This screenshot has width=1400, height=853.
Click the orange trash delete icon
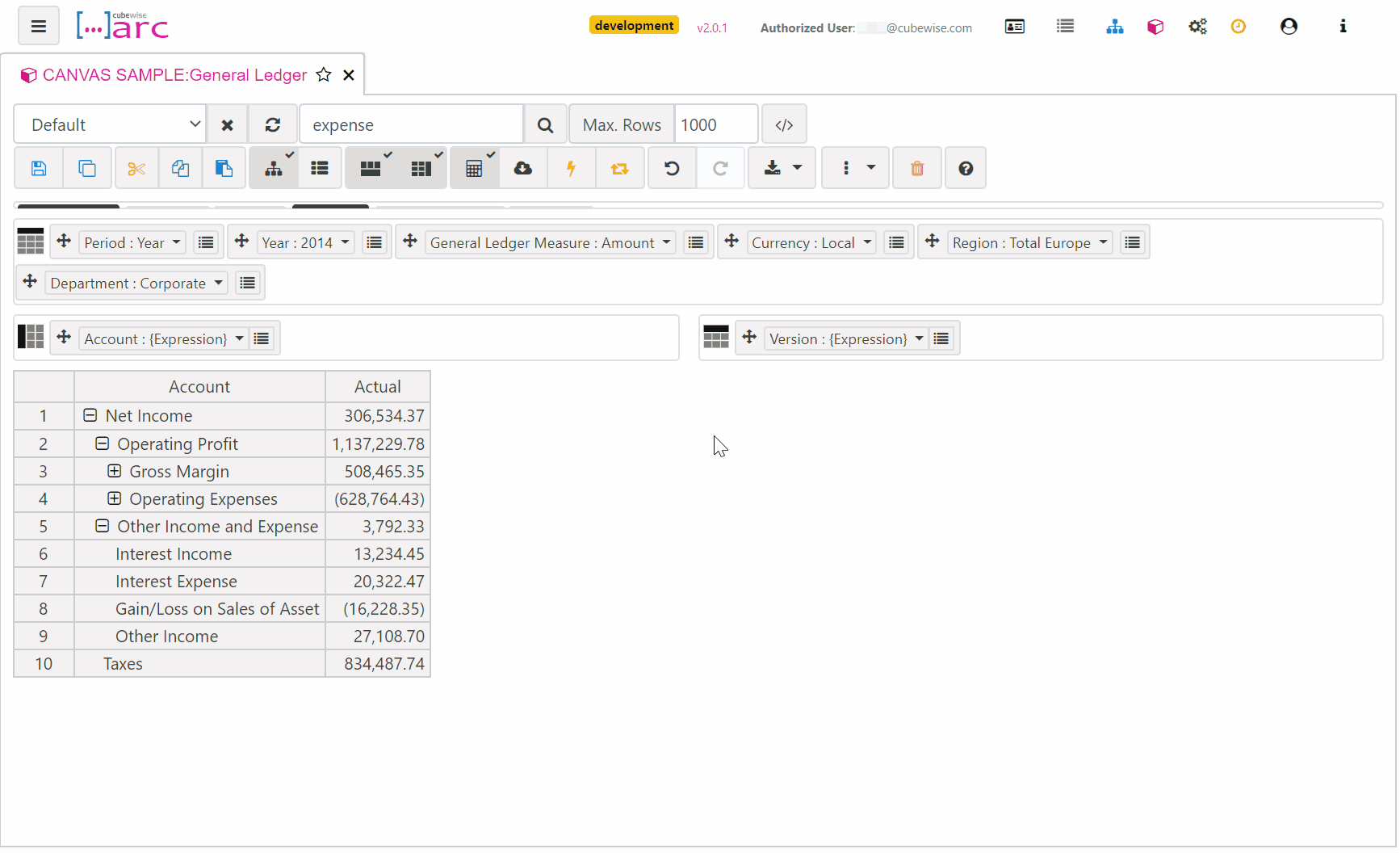point(917,168)
